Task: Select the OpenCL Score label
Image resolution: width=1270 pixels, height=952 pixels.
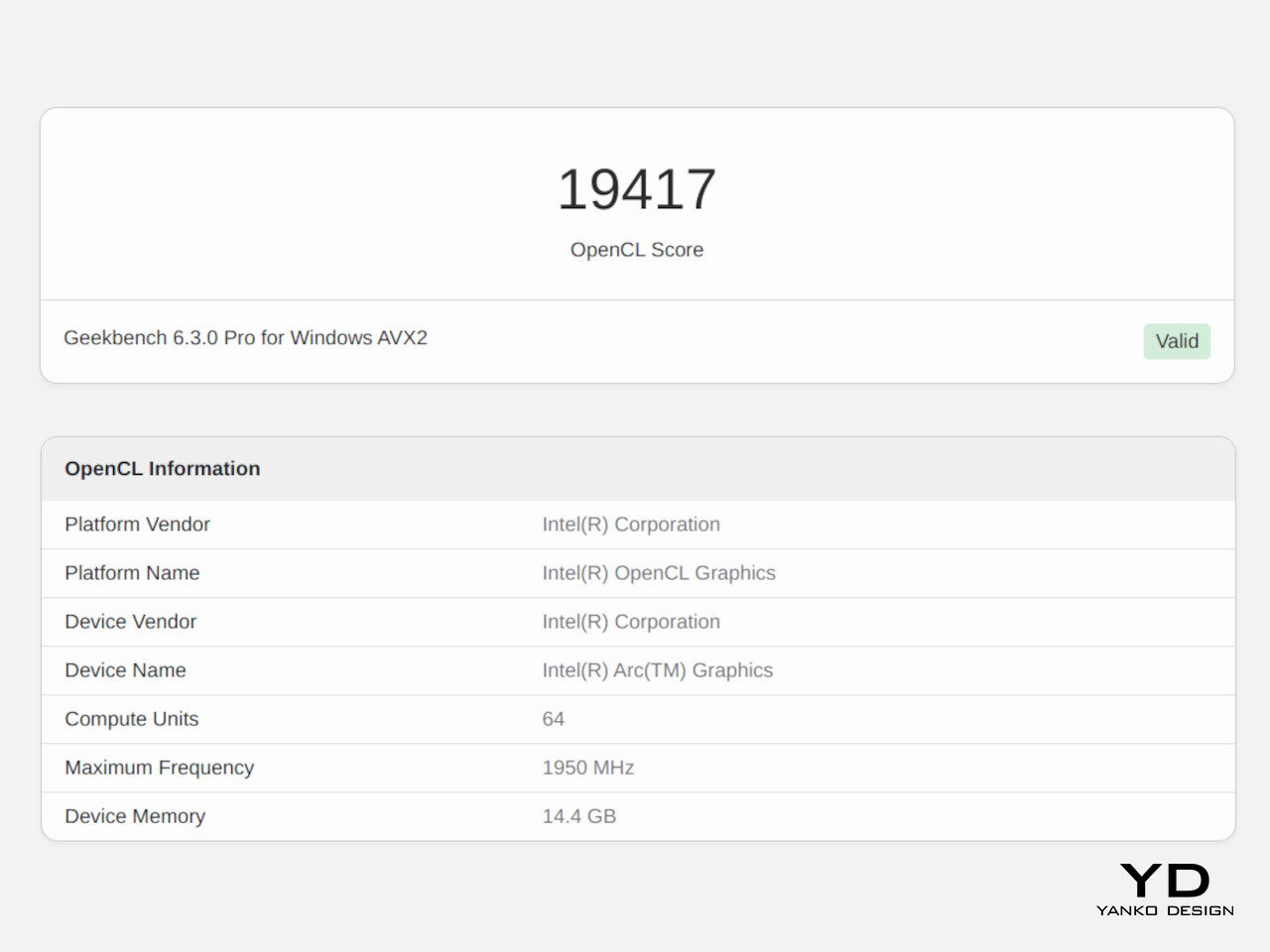Action: click(637, 250)
